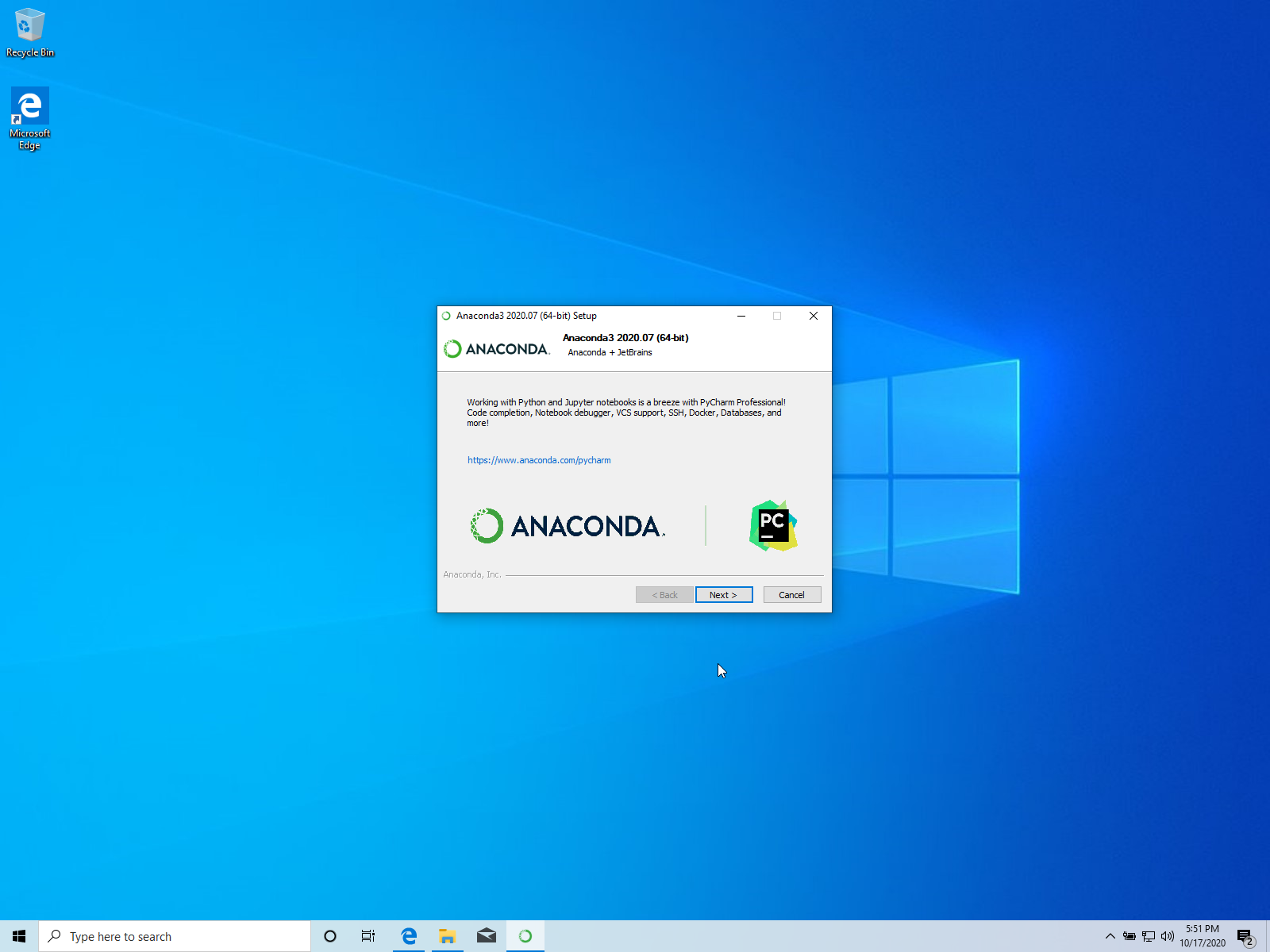Open the Recycle Bin desktop icon
Viewport: 1270px width, 952px height.
coord(30,33)
